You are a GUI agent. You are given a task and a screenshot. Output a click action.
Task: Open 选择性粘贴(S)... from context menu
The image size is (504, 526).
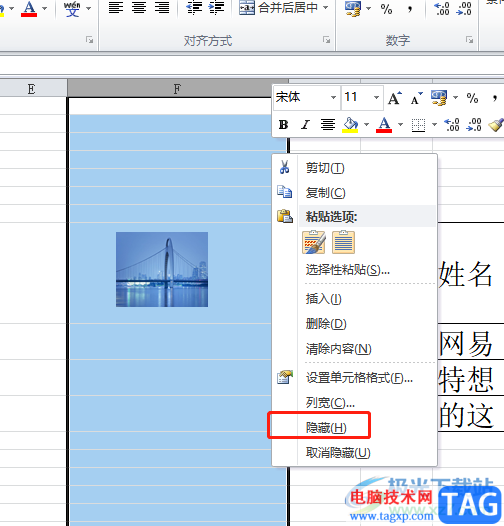[x=354, y=270]
